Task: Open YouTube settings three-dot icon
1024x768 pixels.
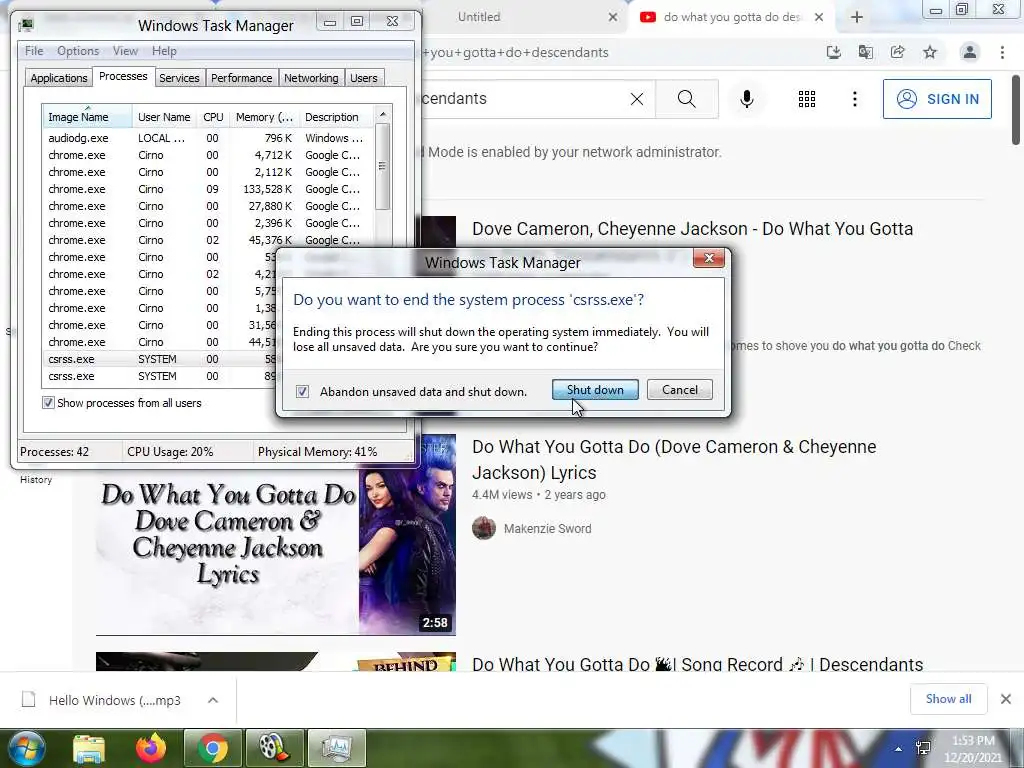Action: (x=855, y=99)
